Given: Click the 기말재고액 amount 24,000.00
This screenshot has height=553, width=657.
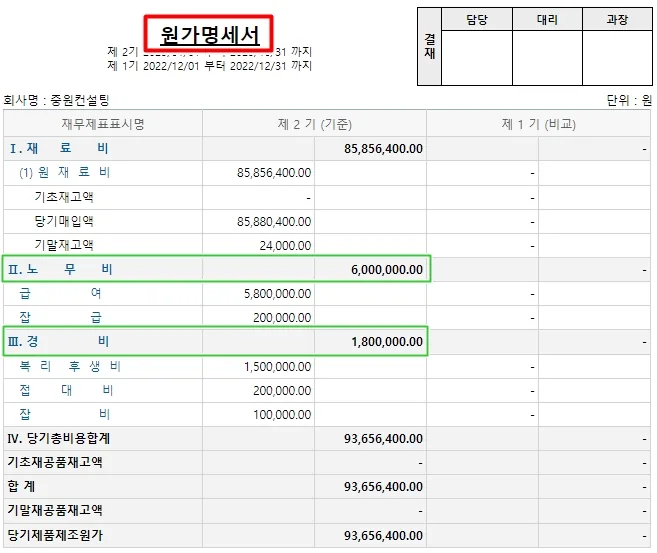Looking at the screenshot, I should point(285,245).
